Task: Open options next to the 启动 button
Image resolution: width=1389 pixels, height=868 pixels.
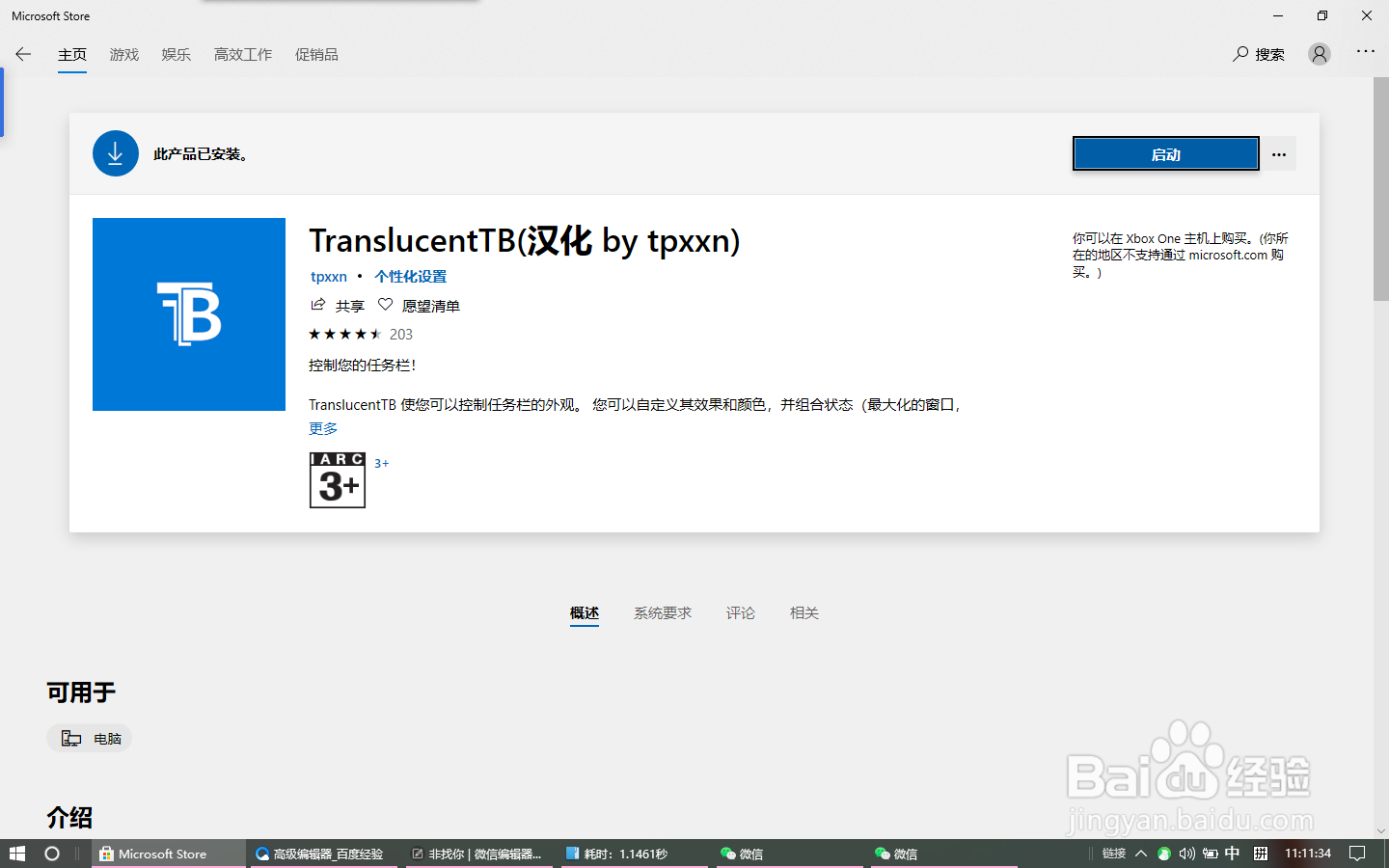Action: (x=1279, y=153)
